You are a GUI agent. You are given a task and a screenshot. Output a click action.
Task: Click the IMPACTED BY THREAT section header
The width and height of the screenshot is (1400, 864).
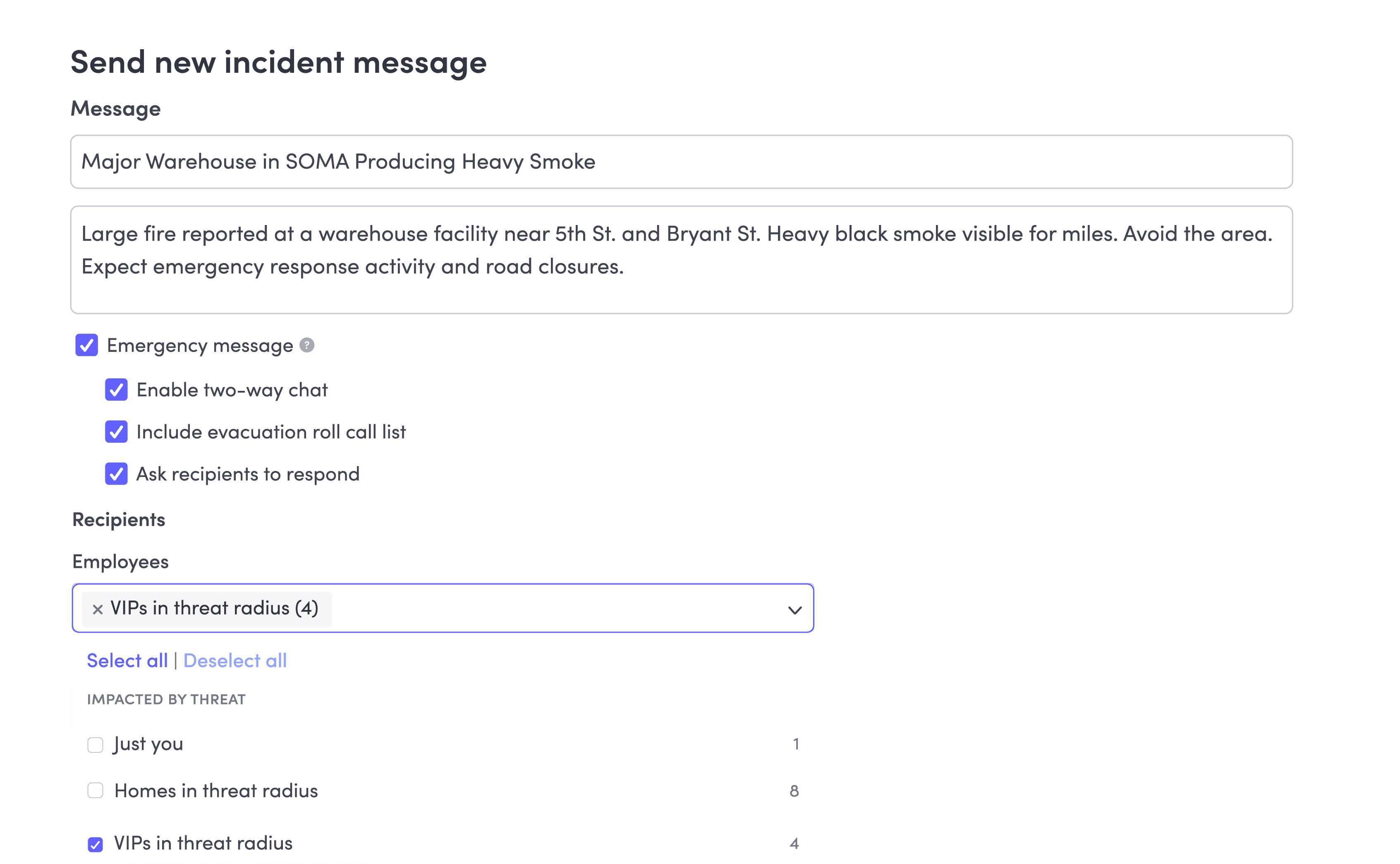(x=166, y=699)
